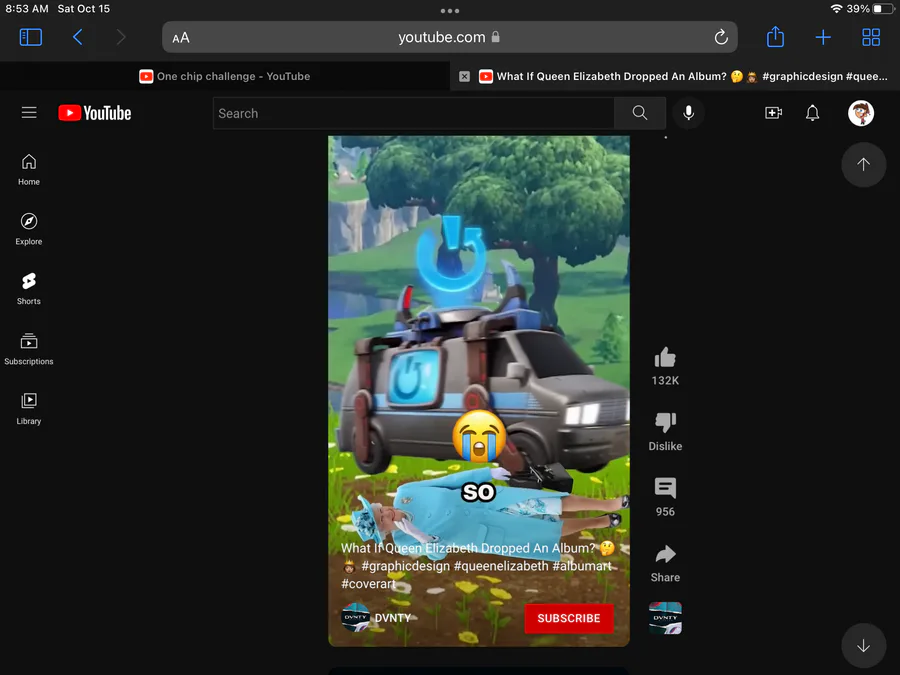
Task: Add a new Safari tab
Action: click(x=823, y=37)
